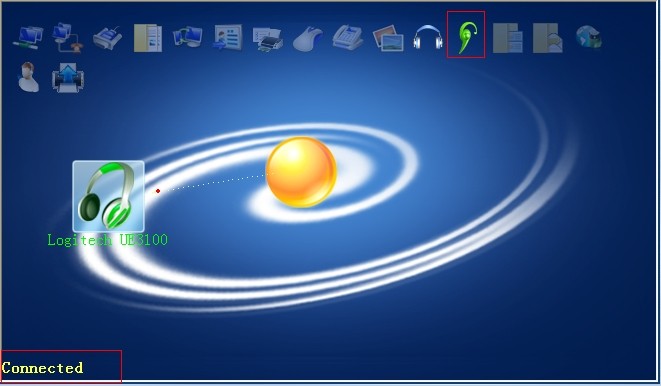Screen dimensions: 661x386
Task: Select the Logitech UE3100 headphones device
Action: (x=108, y=196)
